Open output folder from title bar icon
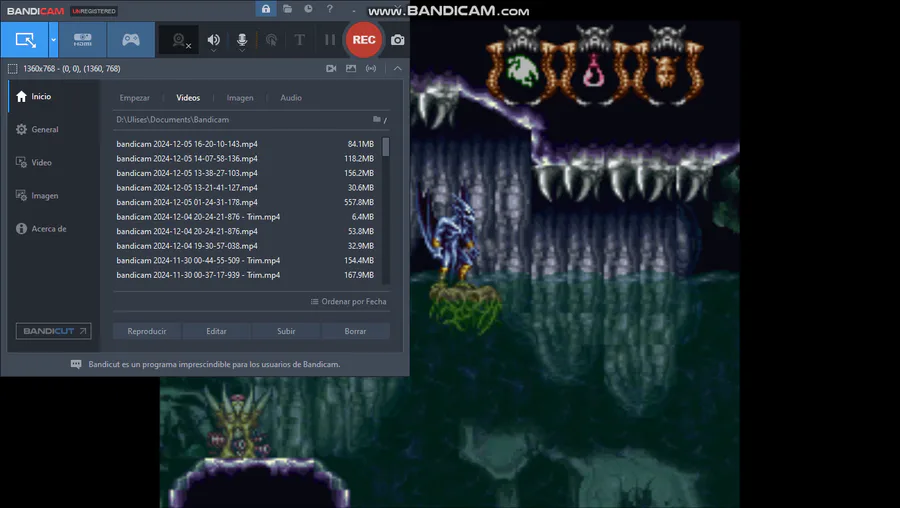This screenshot has height=508, width=900. [x=288, y=9]
